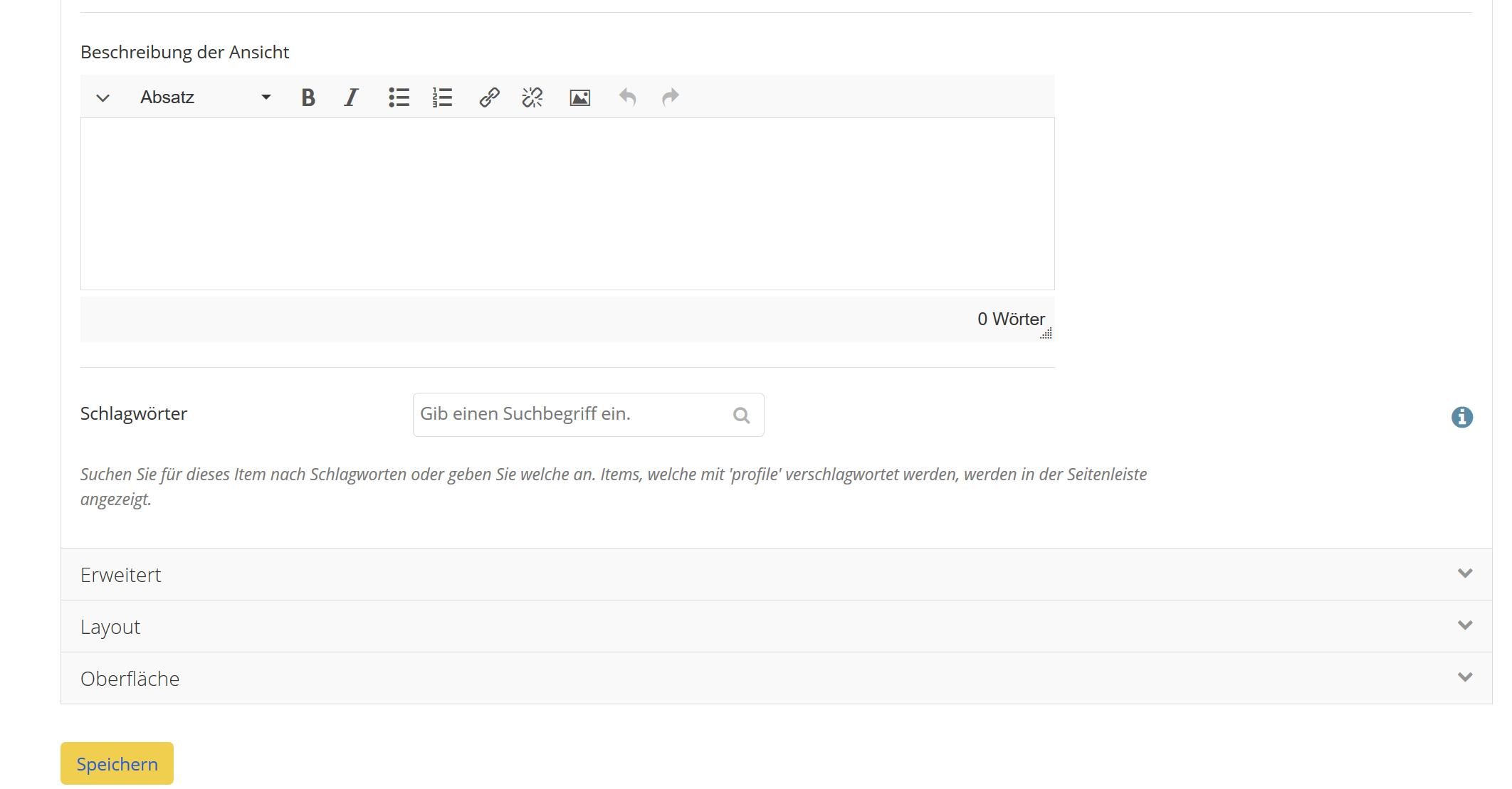
Task: Expand the Erweitert section
Action: (x=776, y=574)
